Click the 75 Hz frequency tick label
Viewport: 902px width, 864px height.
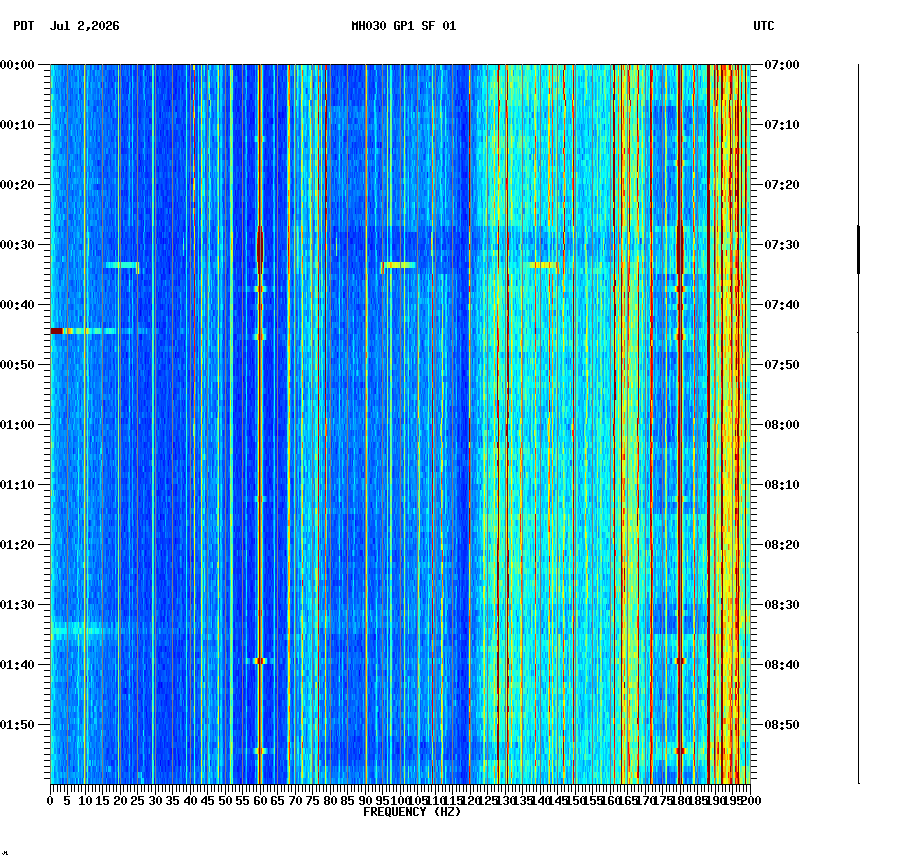click(x=312, y=801)
